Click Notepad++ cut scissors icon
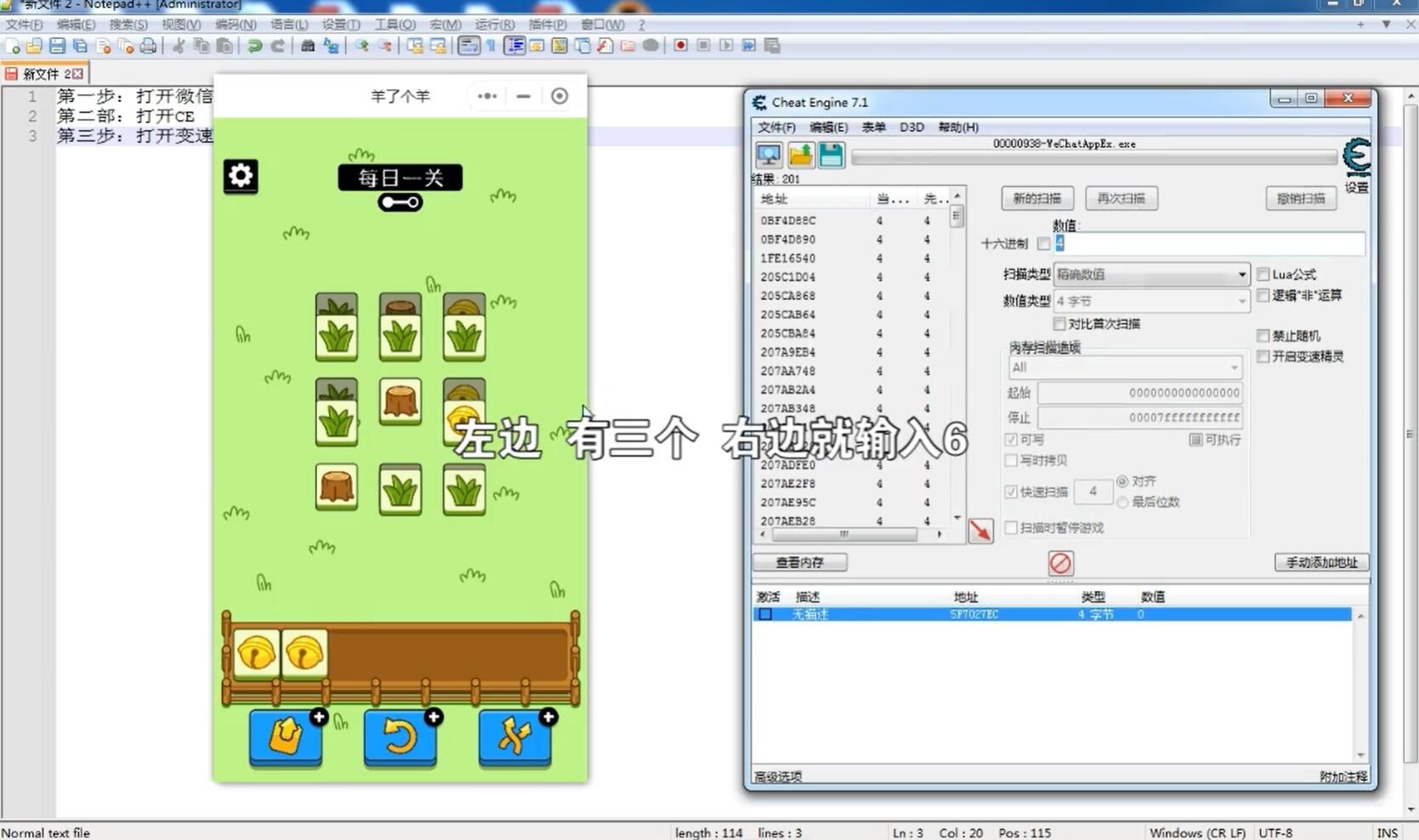This screenshot has height=840, width=1419. click(x=179, y=46)
